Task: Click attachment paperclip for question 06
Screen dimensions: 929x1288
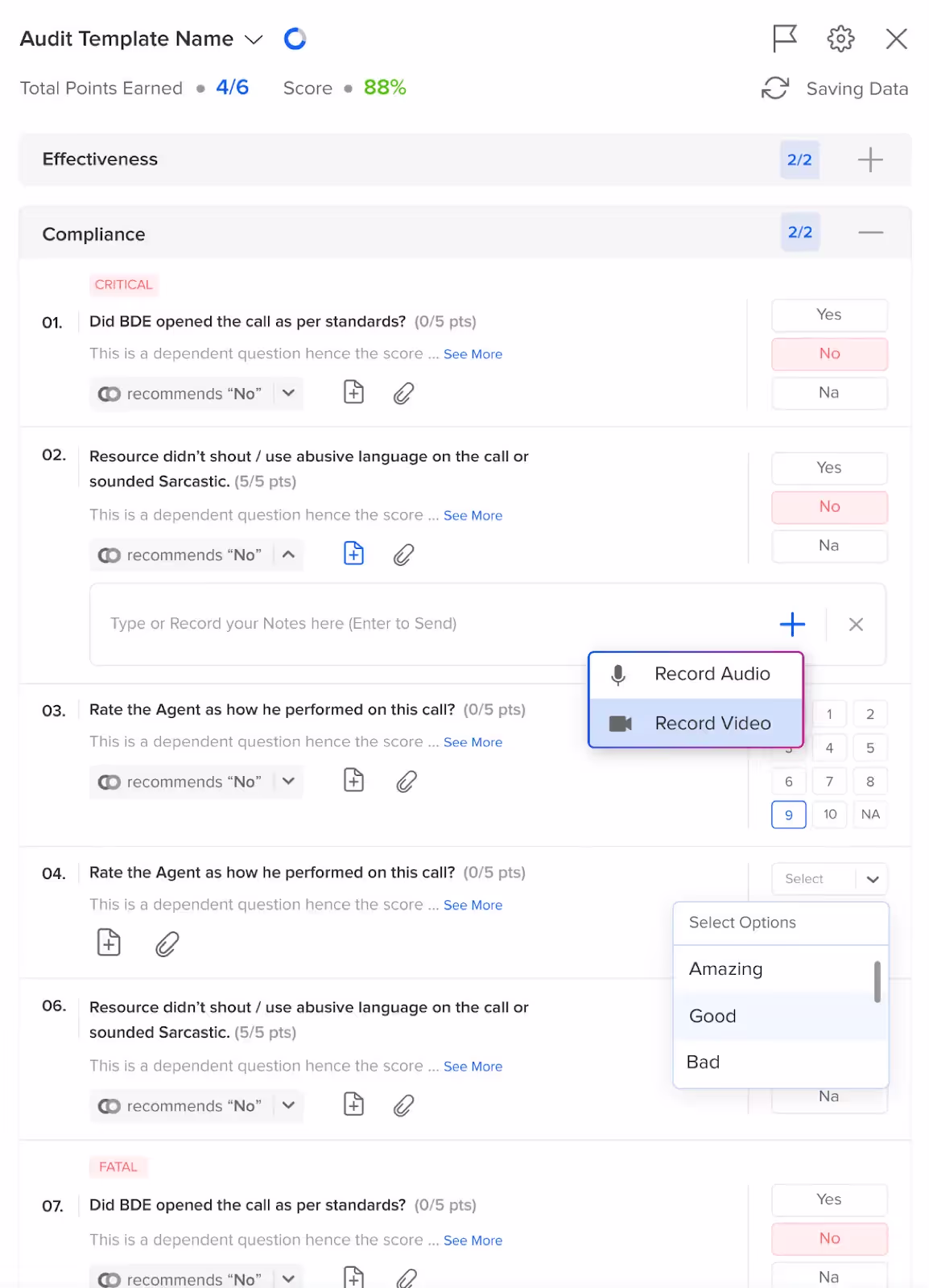Action: pyautogui.click(x=403, y=1105)
